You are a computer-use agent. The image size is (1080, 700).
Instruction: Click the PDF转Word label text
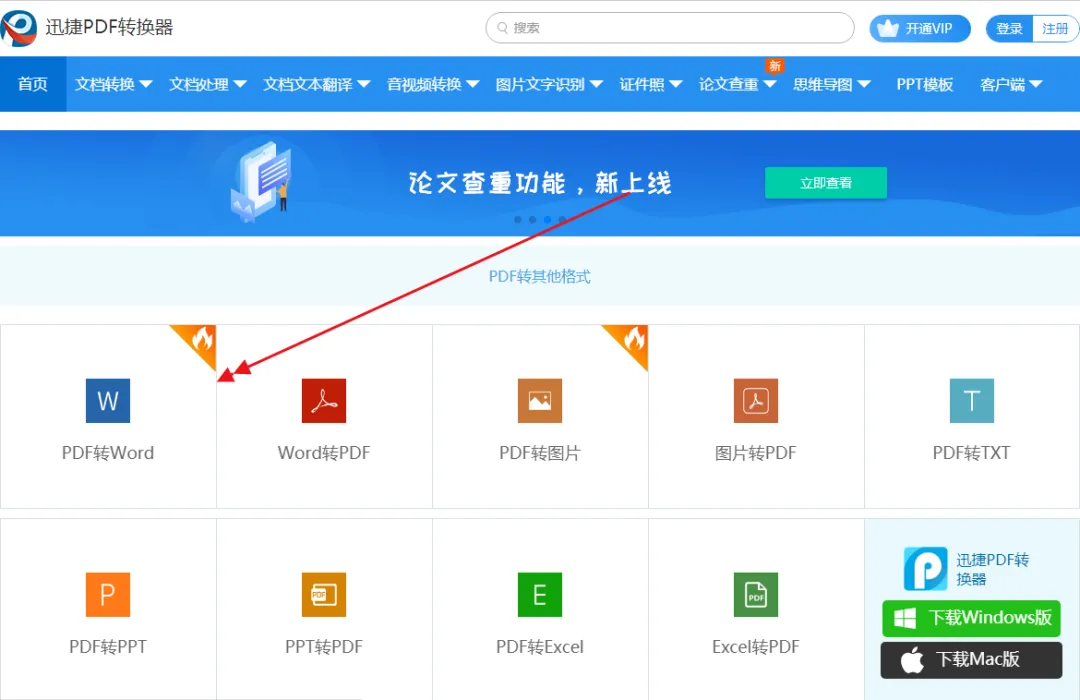(x=107, y=453)
